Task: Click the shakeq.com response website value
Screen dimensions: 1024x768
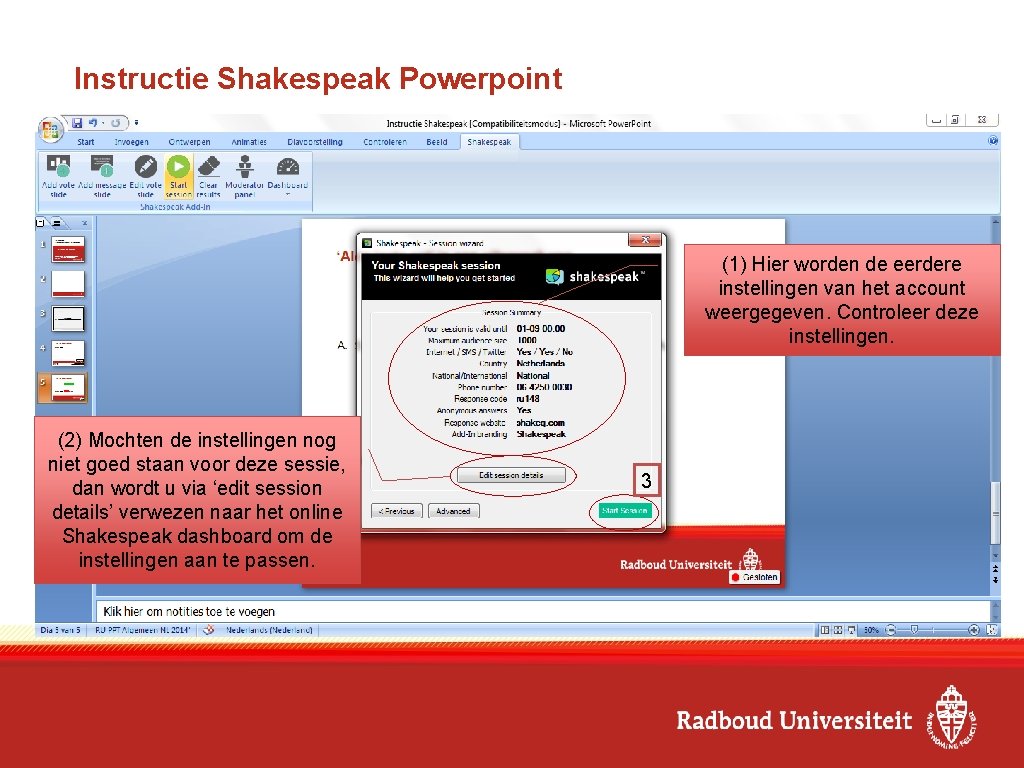Action: pyautogui.click(x=540, y=423)
